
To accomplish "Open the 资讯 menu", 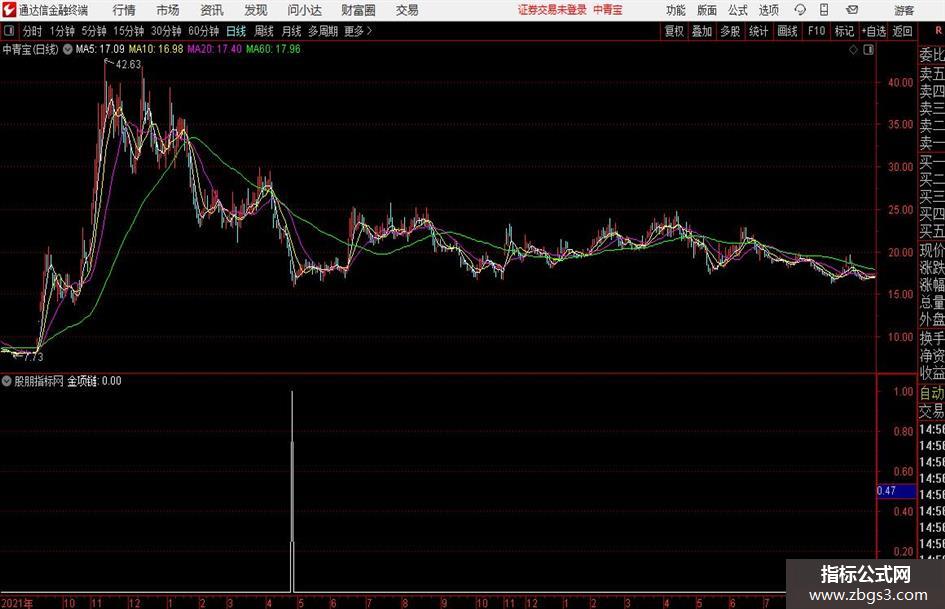I will 212,10.
